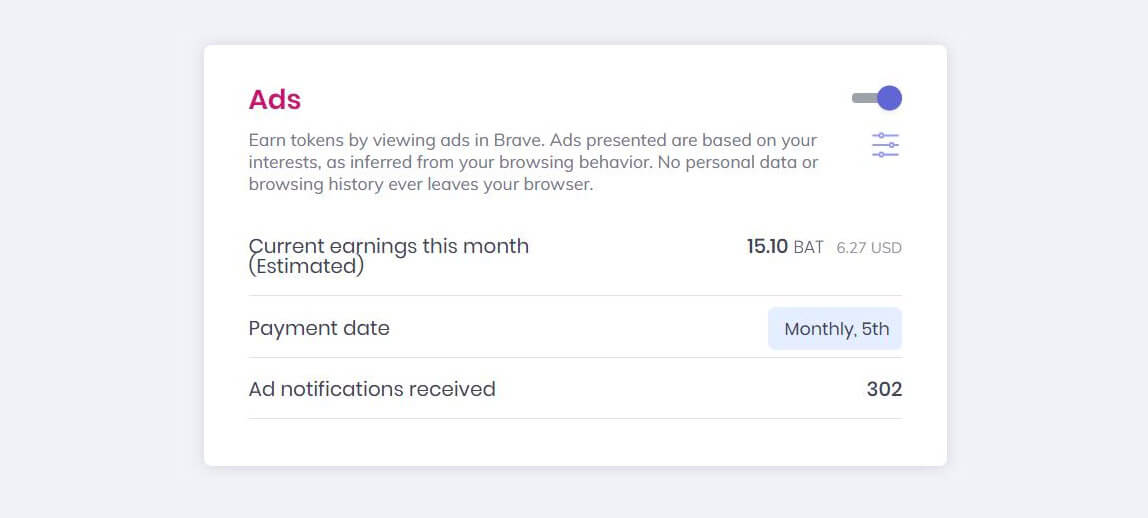Disable the Ads toggle switch
The image size is (1148, 518).
pos(878,98)
